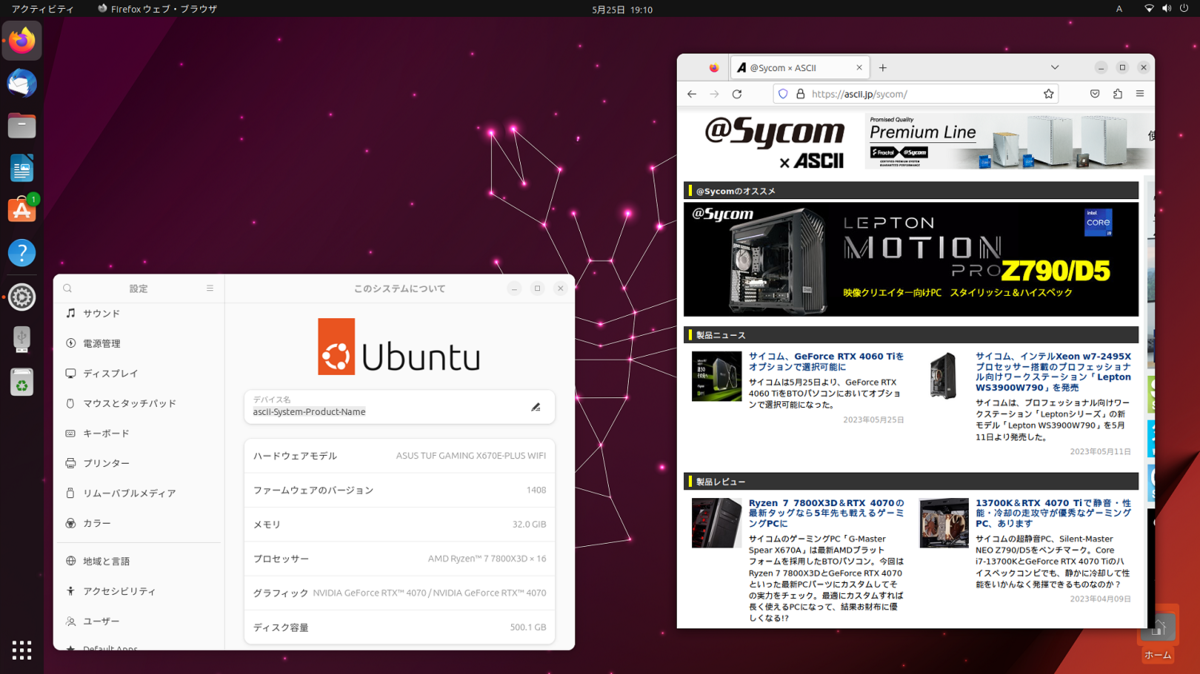Open the Xeon w7-2495X Lepton article link

(1053, 371)
